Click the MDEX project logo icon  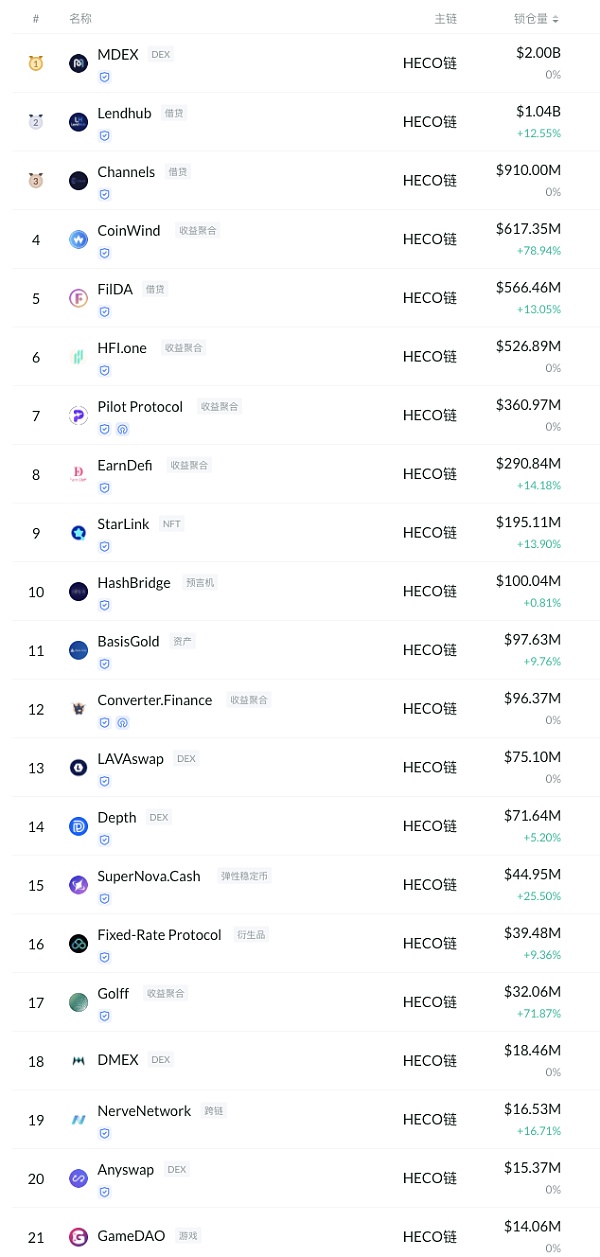pos(79,64)
